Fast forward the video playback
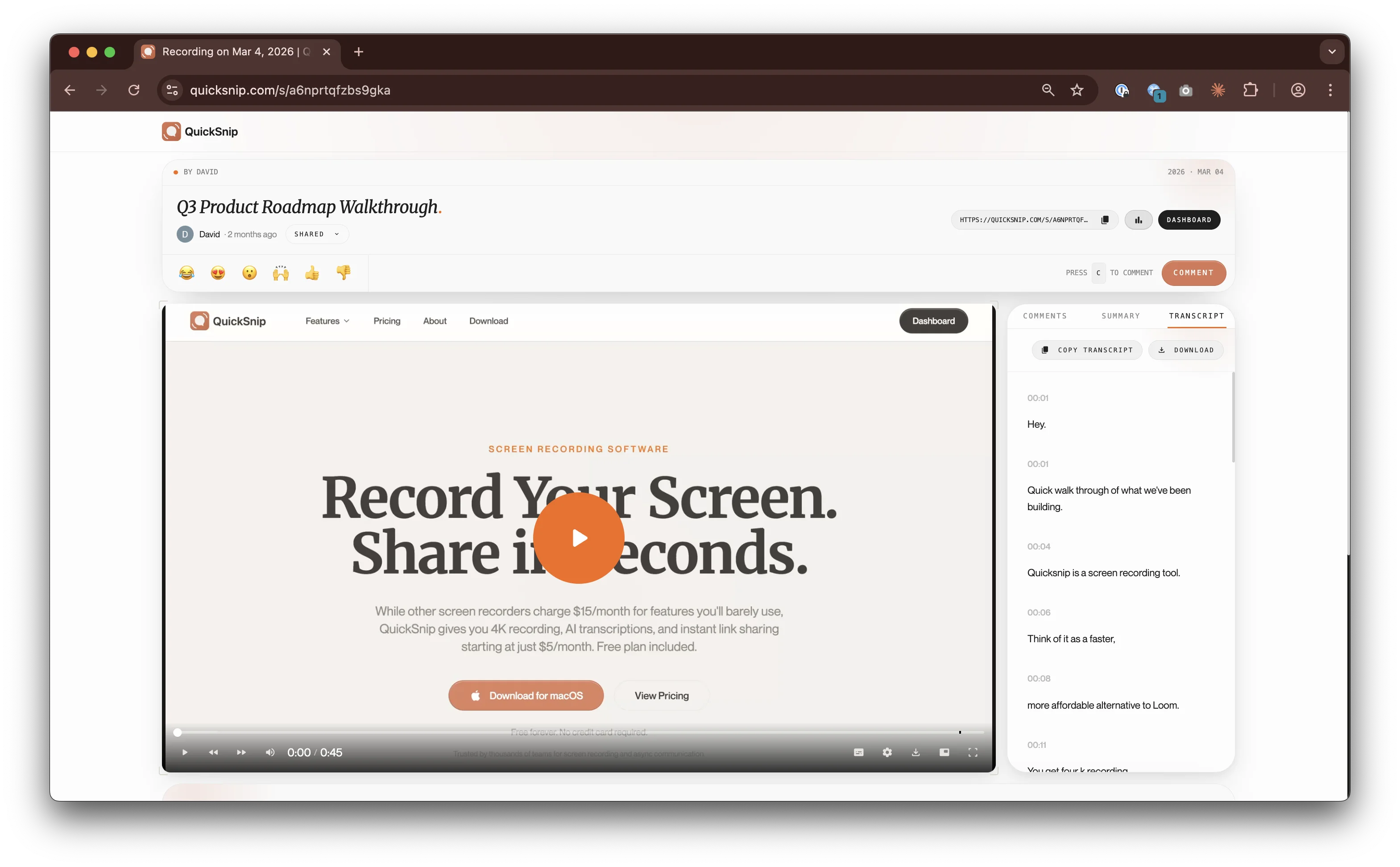Viewport: 1400px width, 867px height. click(241, 752)
